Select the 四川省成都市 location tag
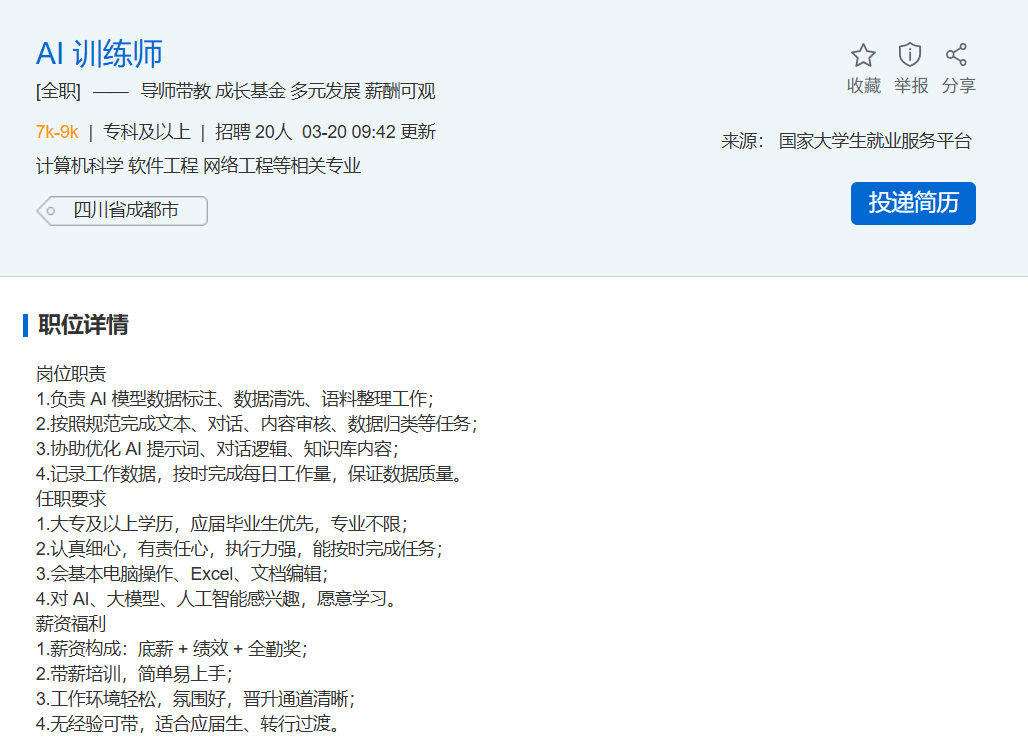1028x755 pixels. 126,211
